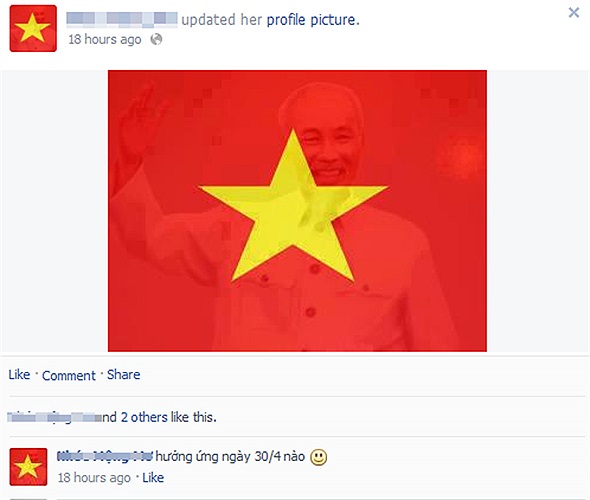
Task: Open the commenter's blurred name link
Action: point(105,456)
